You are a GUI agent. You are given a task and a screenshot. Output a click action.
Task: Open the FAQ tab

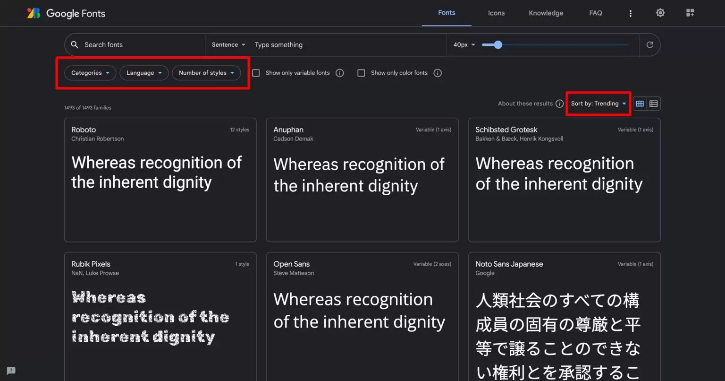(x=596, y=13)
